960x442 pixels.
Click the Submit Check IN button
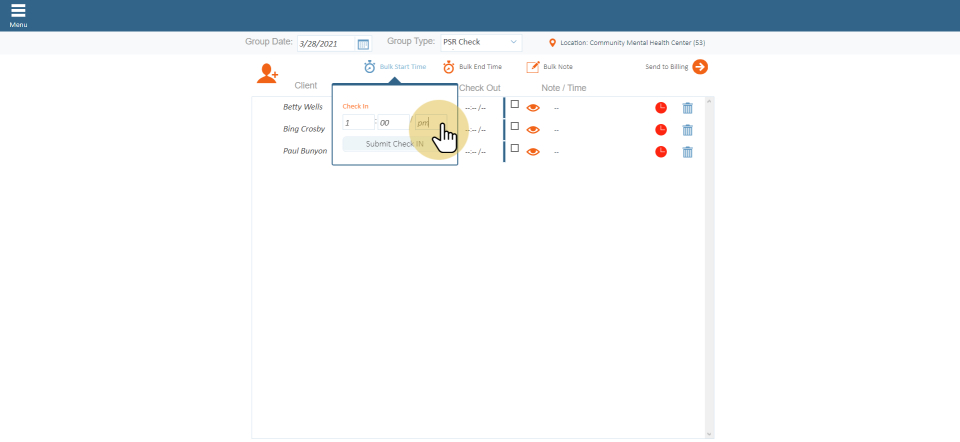(394, 144)
